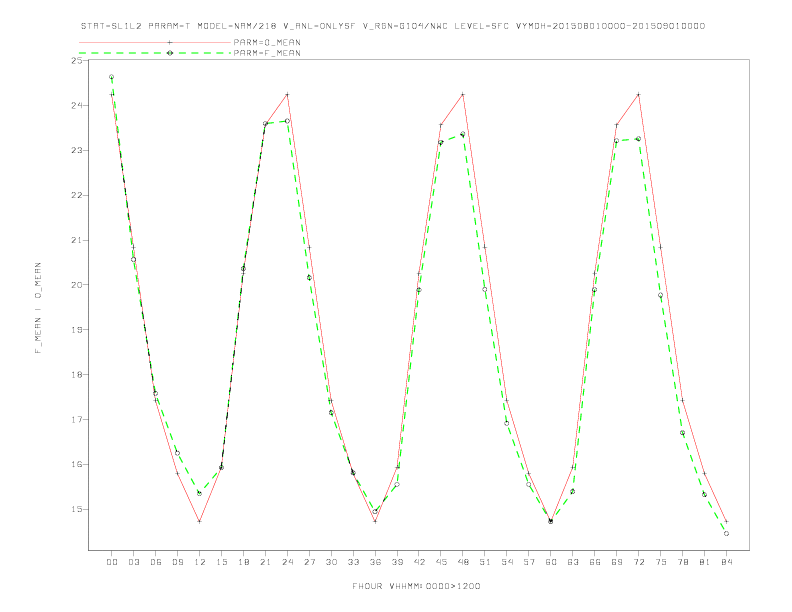Click x-axis forecast hour label 60
The height and width of the screenshot is (612, 792).
pyautogui.click(x=551, y=562)
